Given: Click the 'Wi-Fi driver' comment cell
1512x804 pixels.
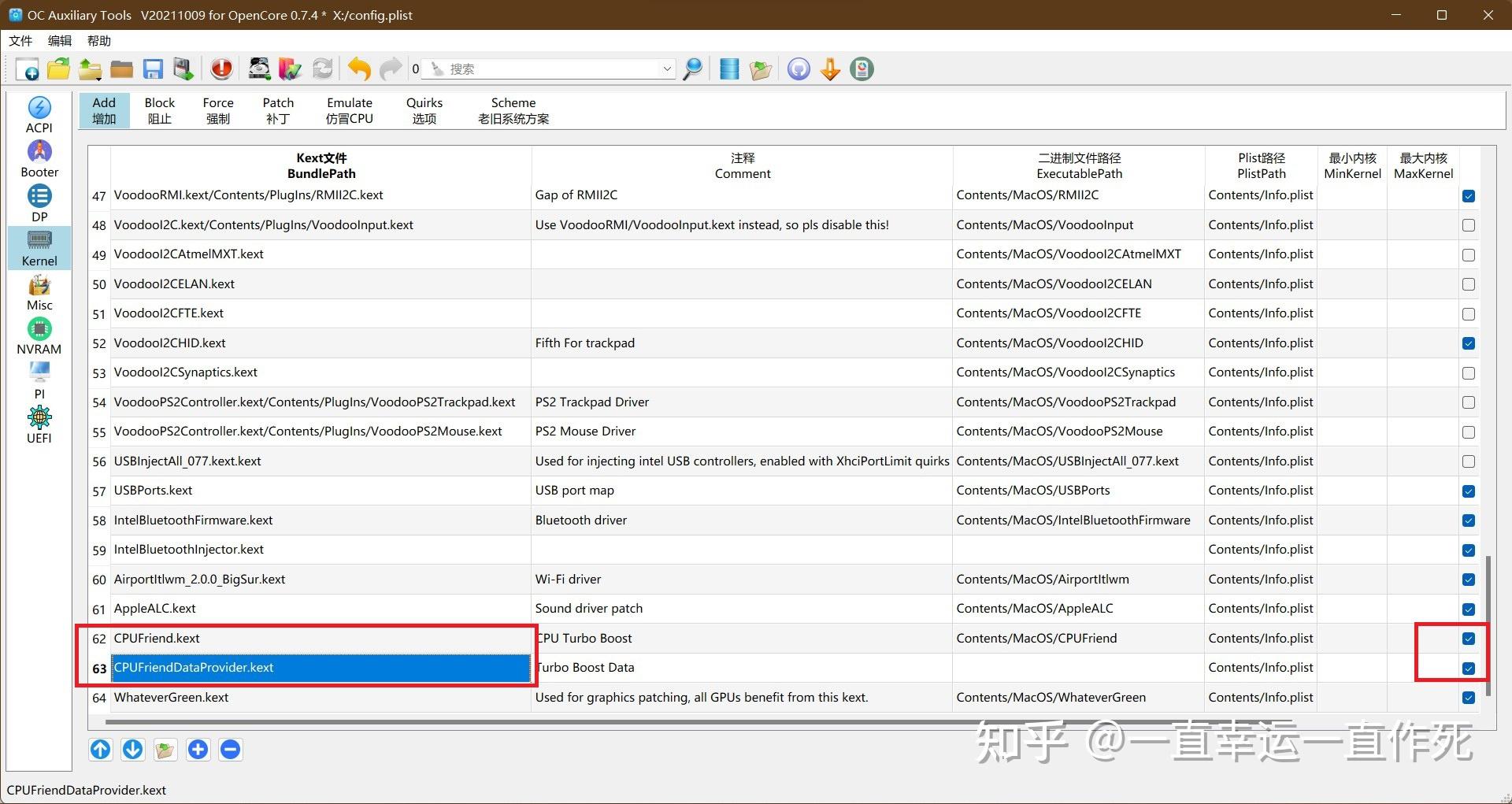Looking at the screenshot, I should point(742,580).
